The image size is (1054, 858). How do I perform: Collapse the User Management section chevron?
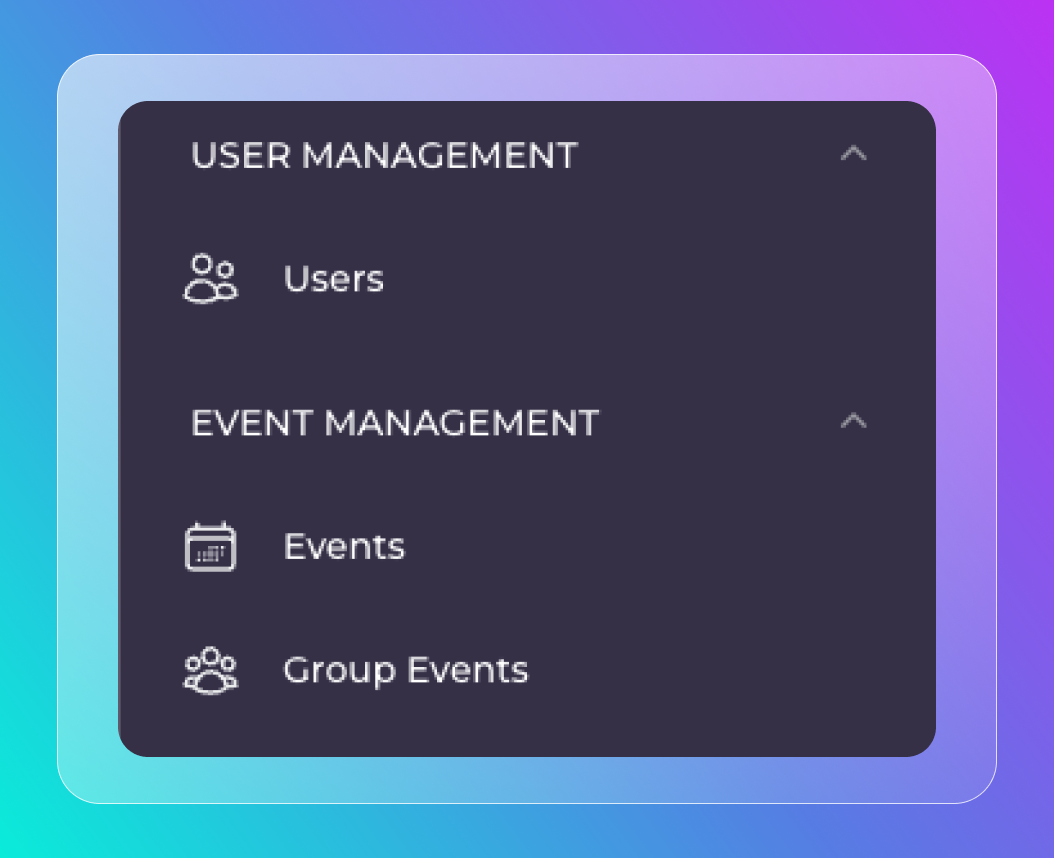(x=853, y=154)
